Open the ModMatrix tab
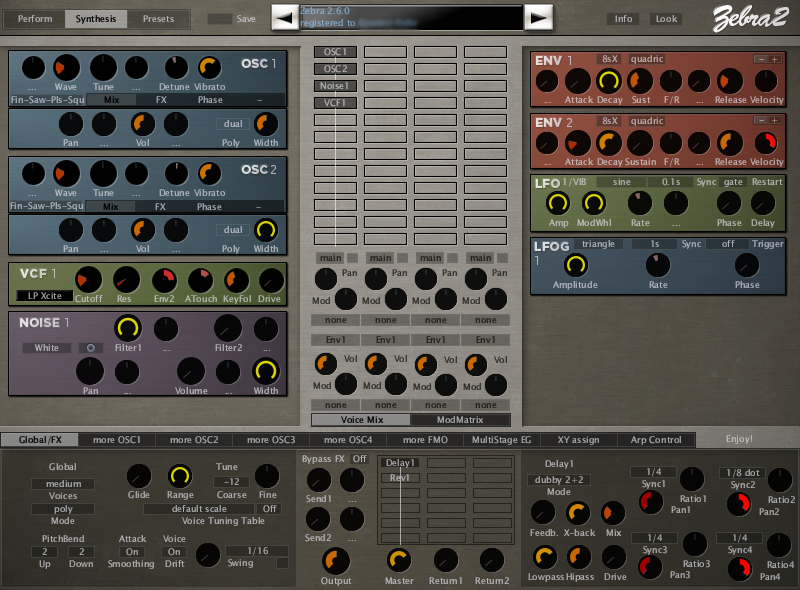This screenshot has height=590, width=800. (x=460, y=420)
